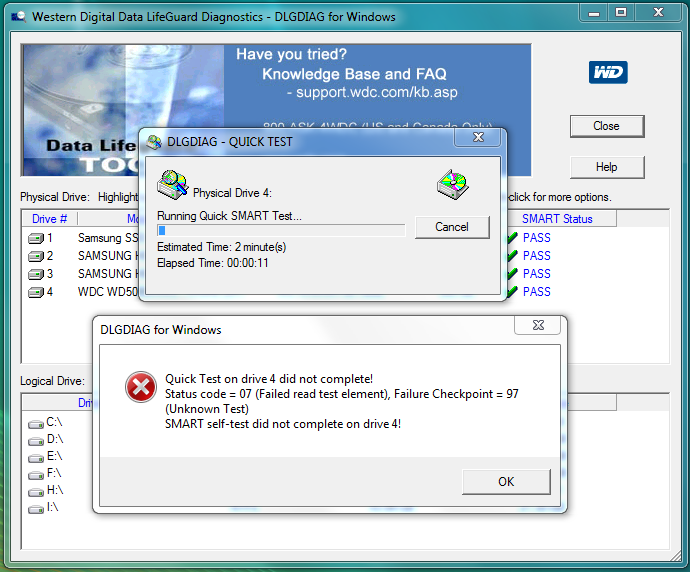Open Help in the main window

[607, 167]
